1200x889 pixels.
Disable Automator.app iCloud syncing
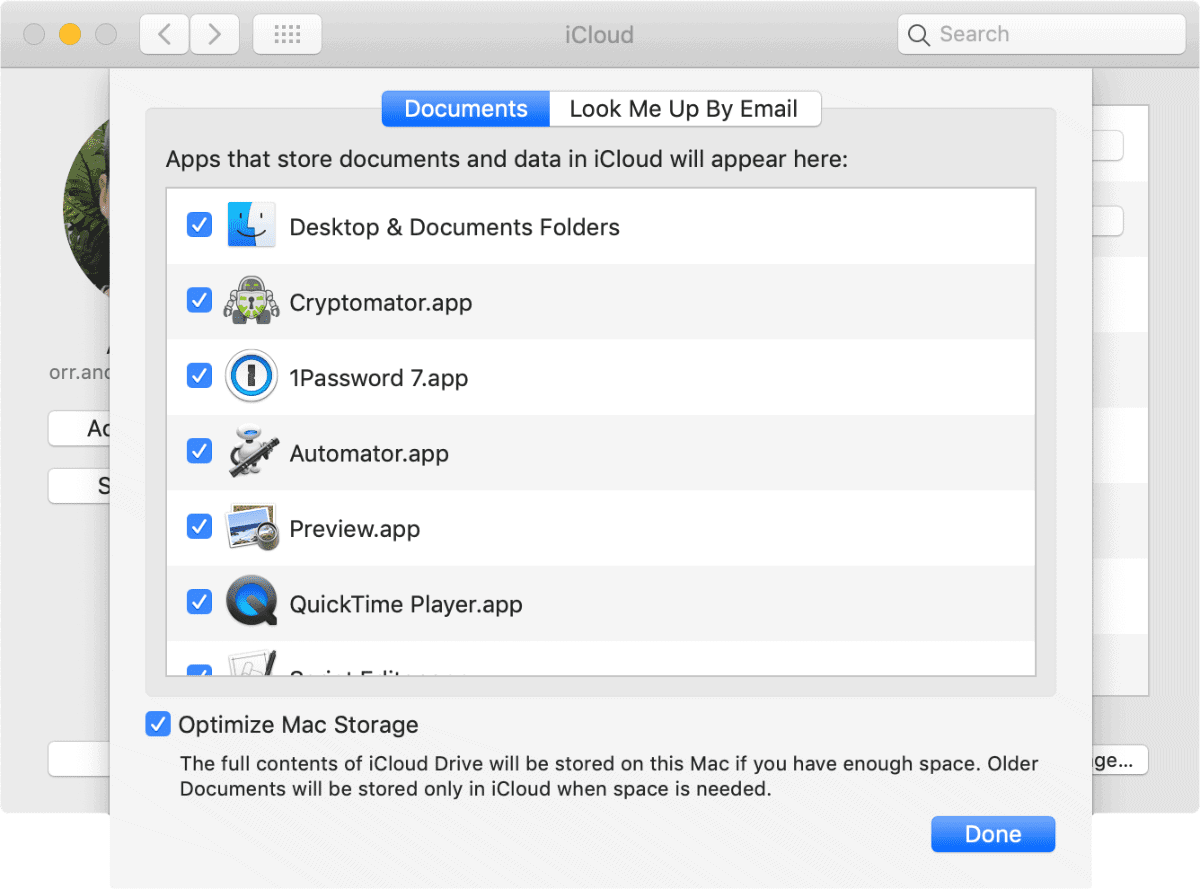click(199, 452)
